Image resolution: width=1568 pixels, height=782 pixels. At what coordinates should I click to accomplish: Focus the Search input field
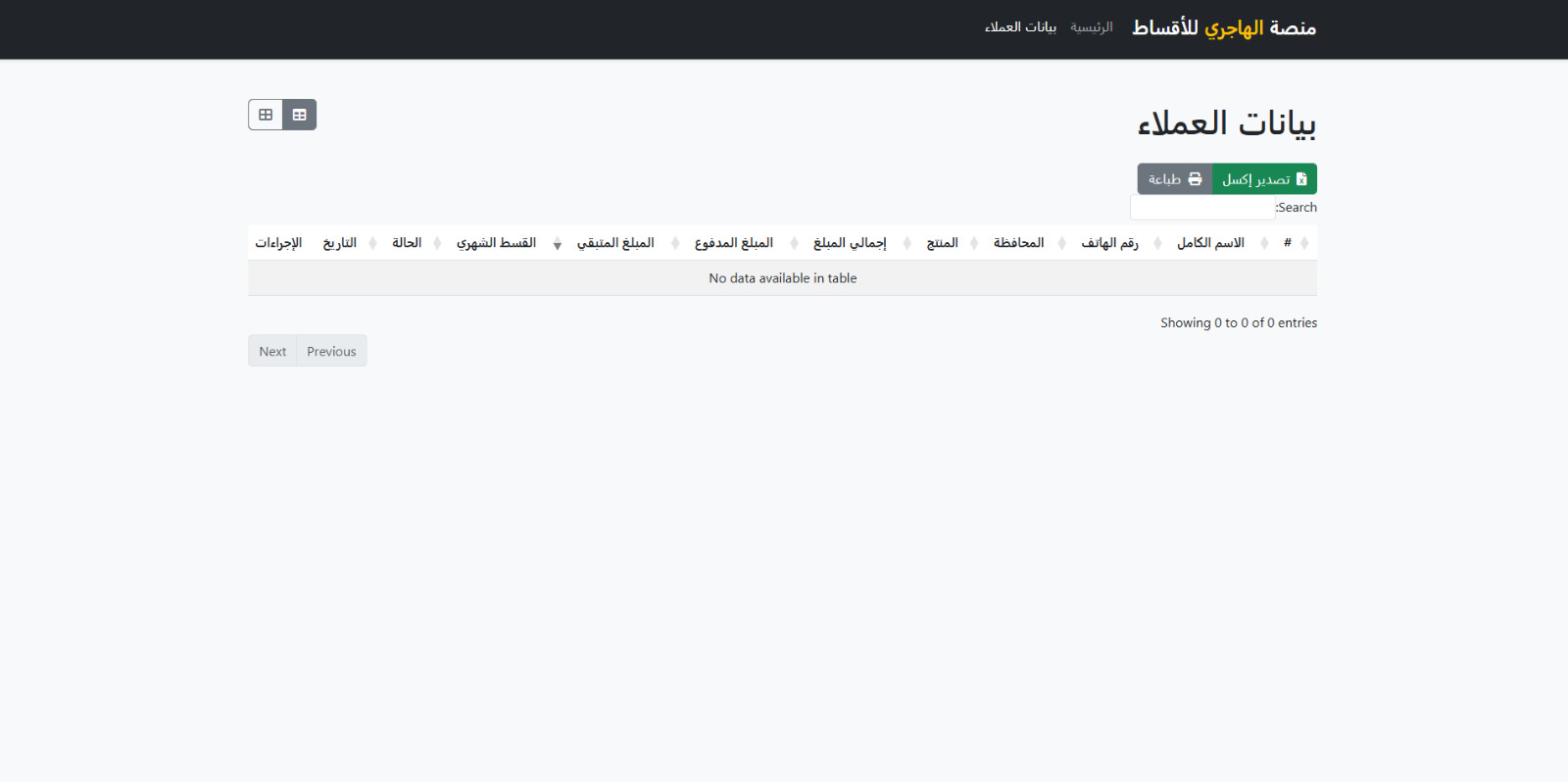coord(1201,208)
